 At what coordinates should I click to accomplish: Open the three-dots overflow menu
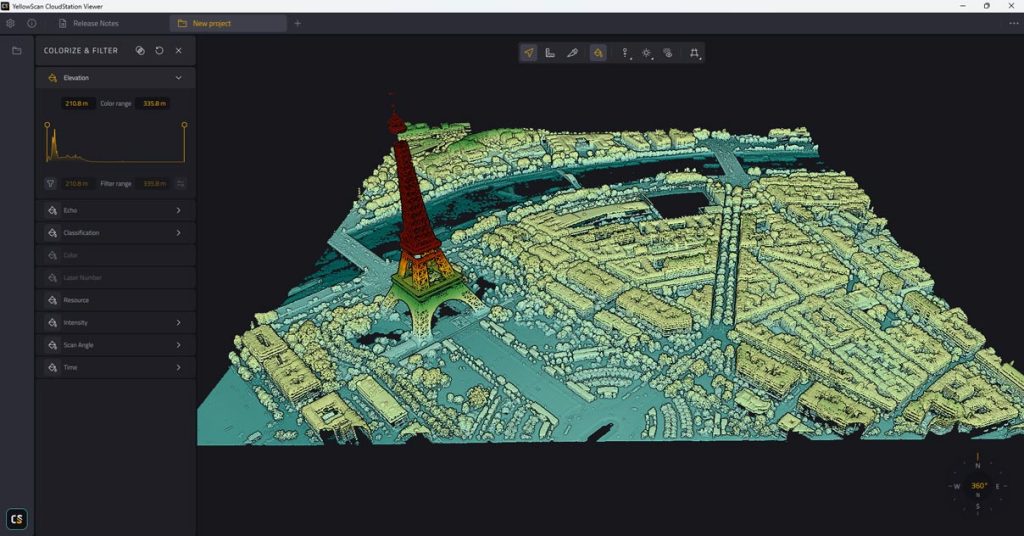pyautogui.click(x=1014, y=23)
